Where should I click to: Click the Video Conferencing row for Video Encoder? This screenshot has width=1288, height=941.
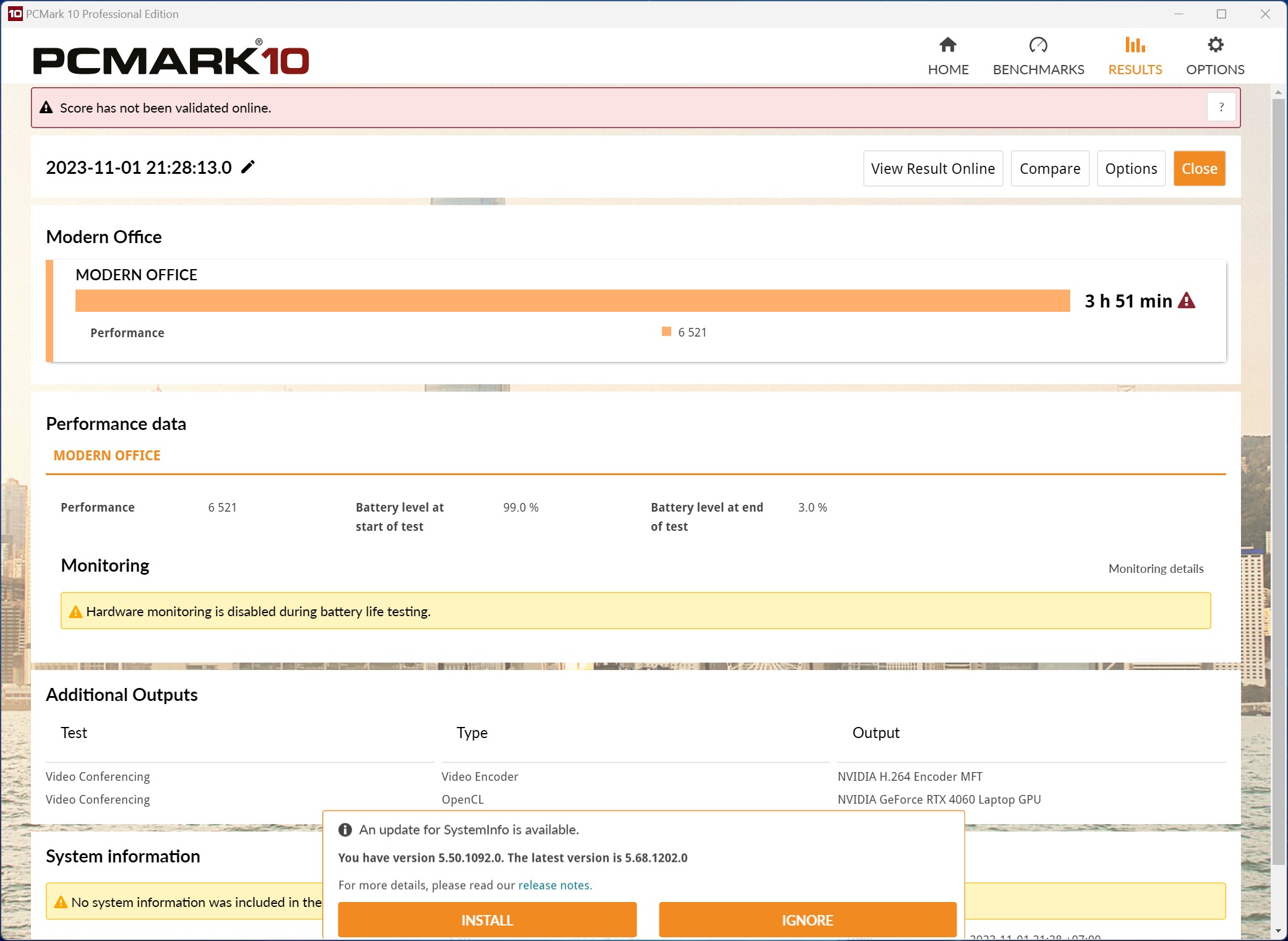(98, 776)
